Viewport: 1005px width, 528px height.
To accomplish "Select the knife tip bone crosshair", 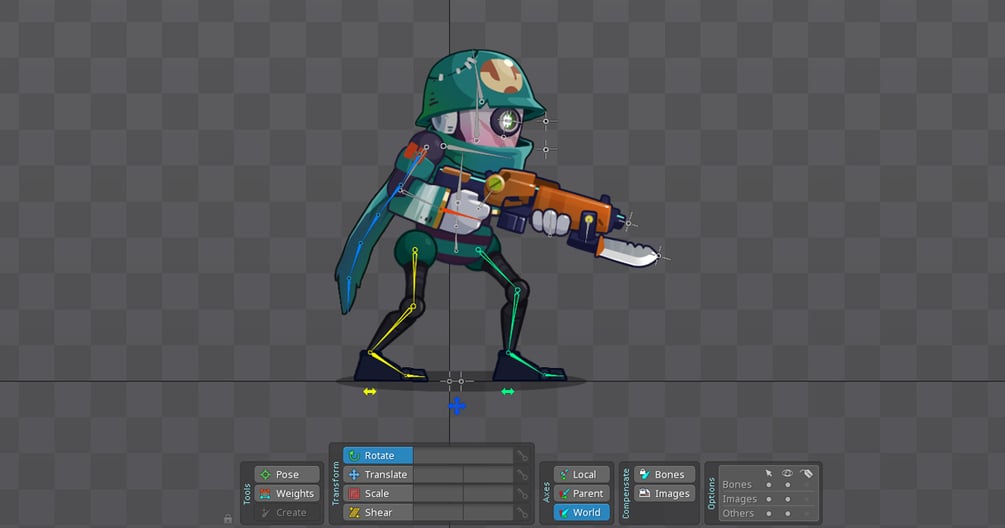I will click(658, 256).
